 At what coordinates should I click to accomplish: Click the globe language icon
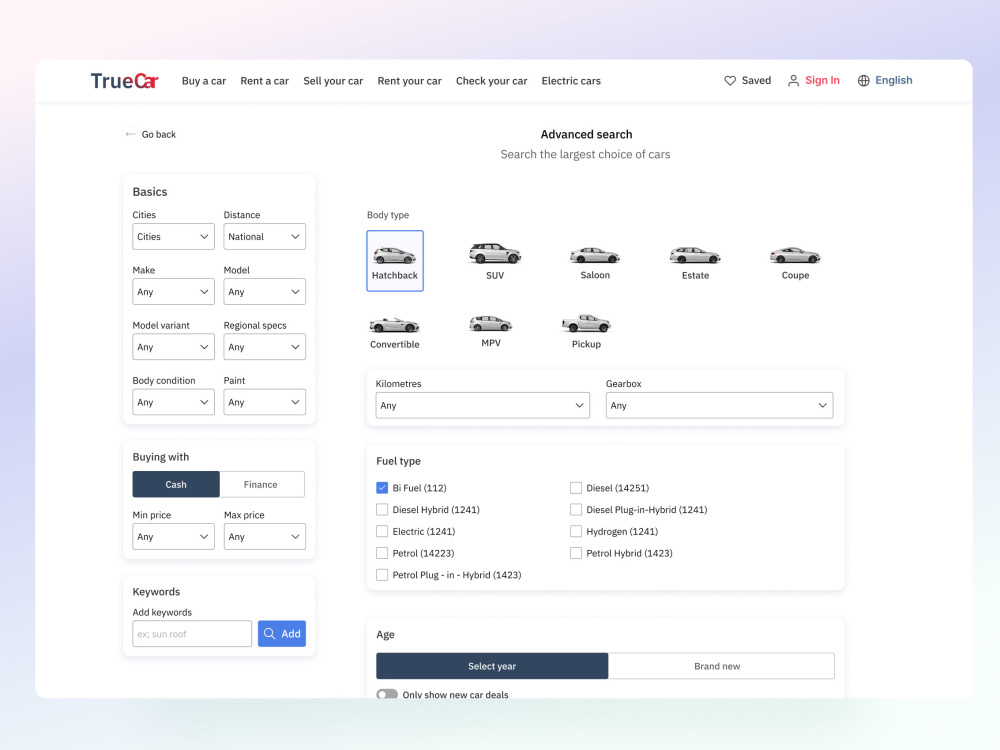[x=864, y=80]
